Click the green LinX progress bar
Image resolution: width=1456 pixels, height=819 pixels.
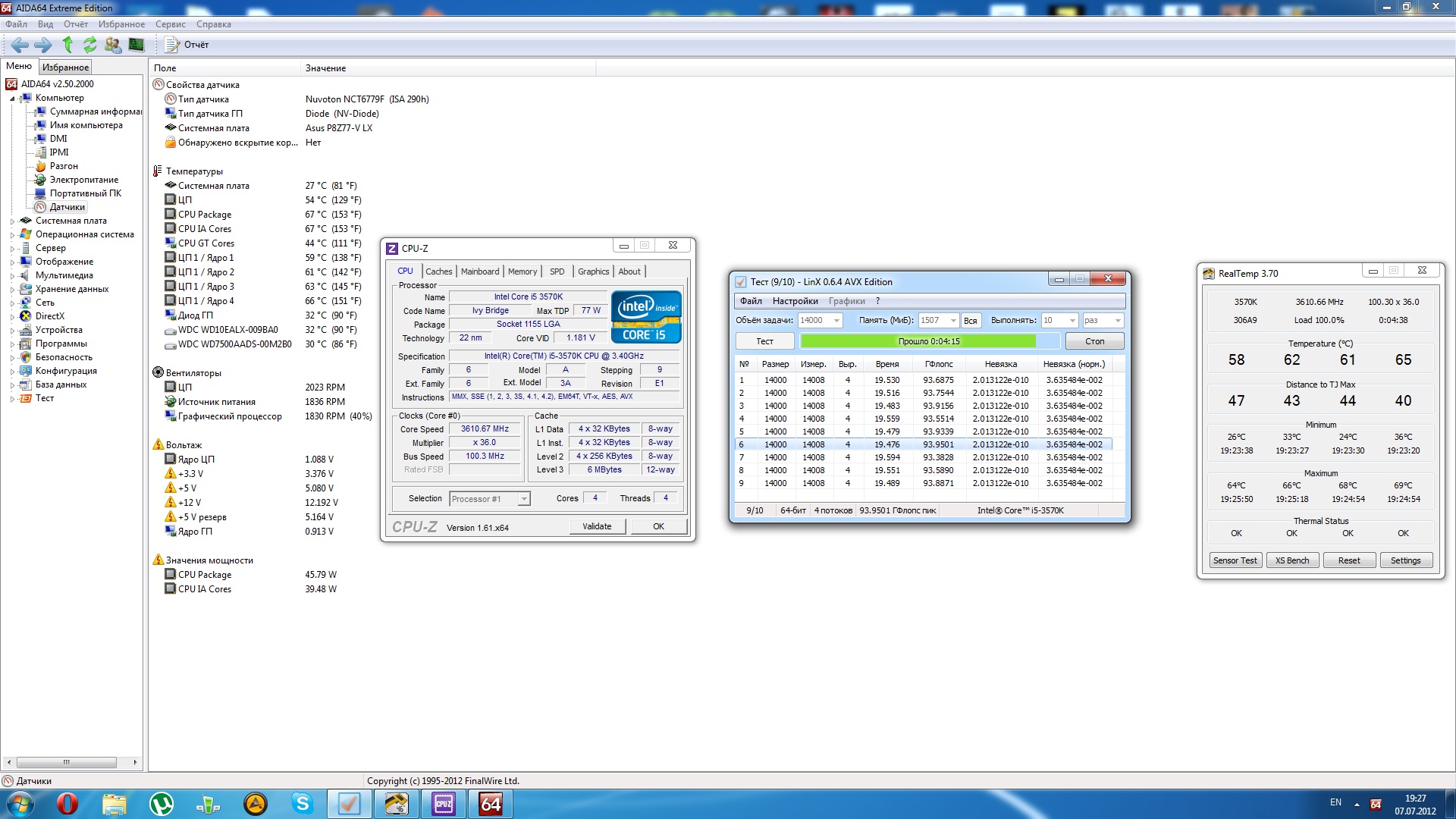pyautogui.click(x=918, y=341)
